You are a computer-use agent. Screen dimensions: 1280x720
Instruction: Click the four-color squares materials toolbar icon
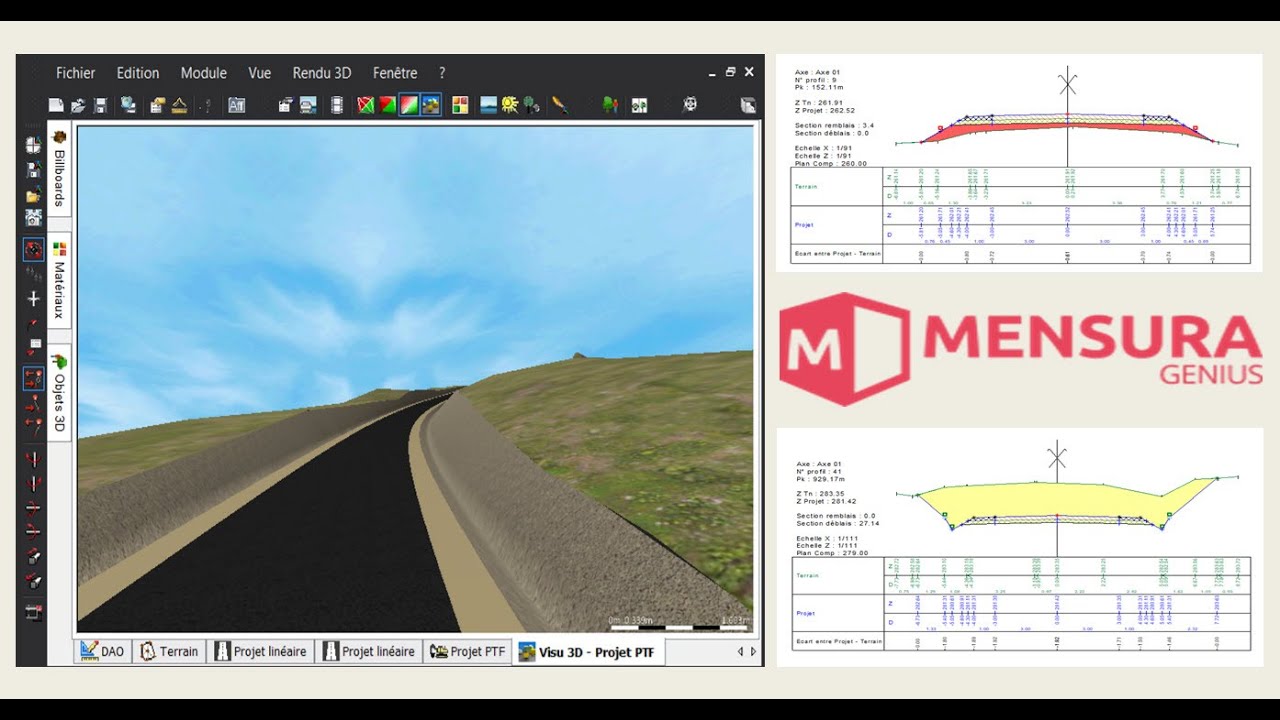click(460, 105)
